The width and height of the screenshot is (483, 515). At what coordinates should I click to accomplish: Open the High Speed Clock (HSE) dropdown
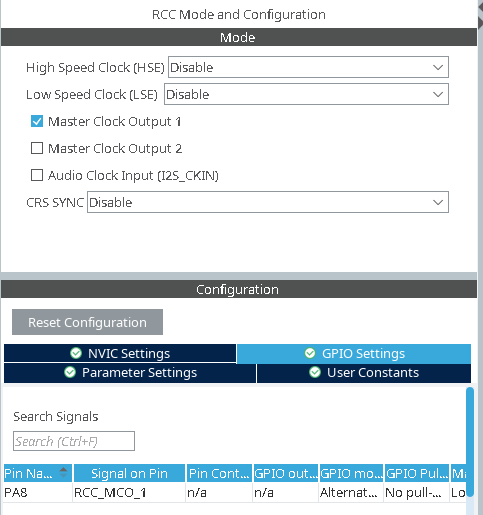pos(308,67)
